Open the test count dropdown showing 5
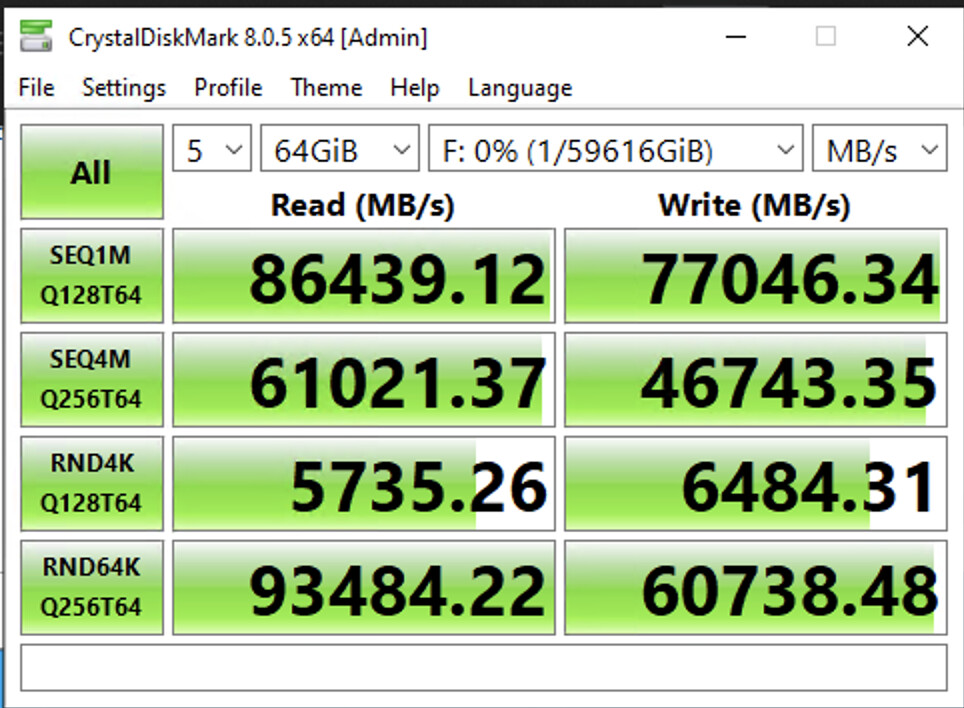 (211, 151)
